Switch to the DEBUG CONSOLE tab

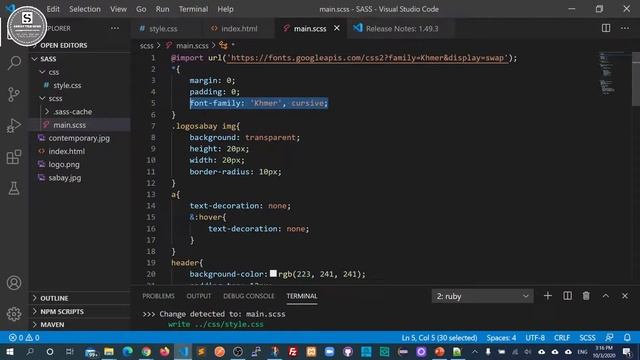pos(249,296)
